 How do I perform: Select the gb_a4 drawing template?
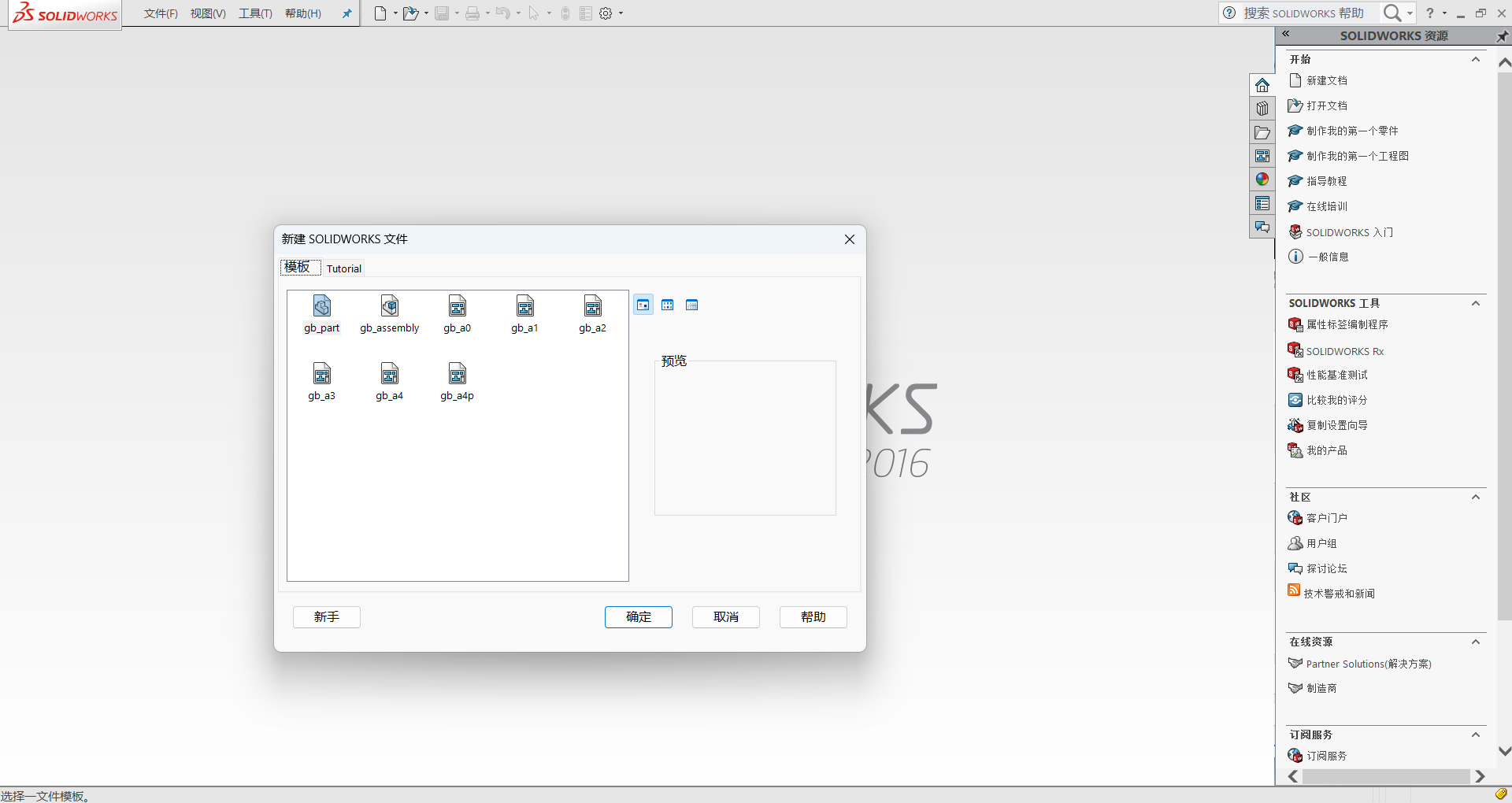pos(390,382)
